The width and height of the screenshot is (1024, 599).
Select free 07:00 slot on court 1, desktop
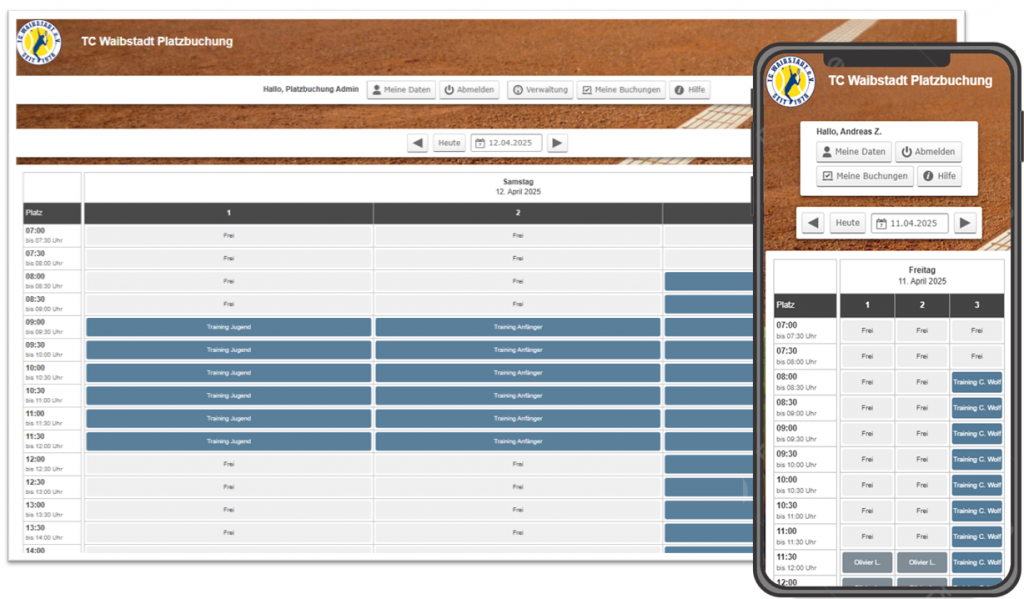tap(228, 236)
